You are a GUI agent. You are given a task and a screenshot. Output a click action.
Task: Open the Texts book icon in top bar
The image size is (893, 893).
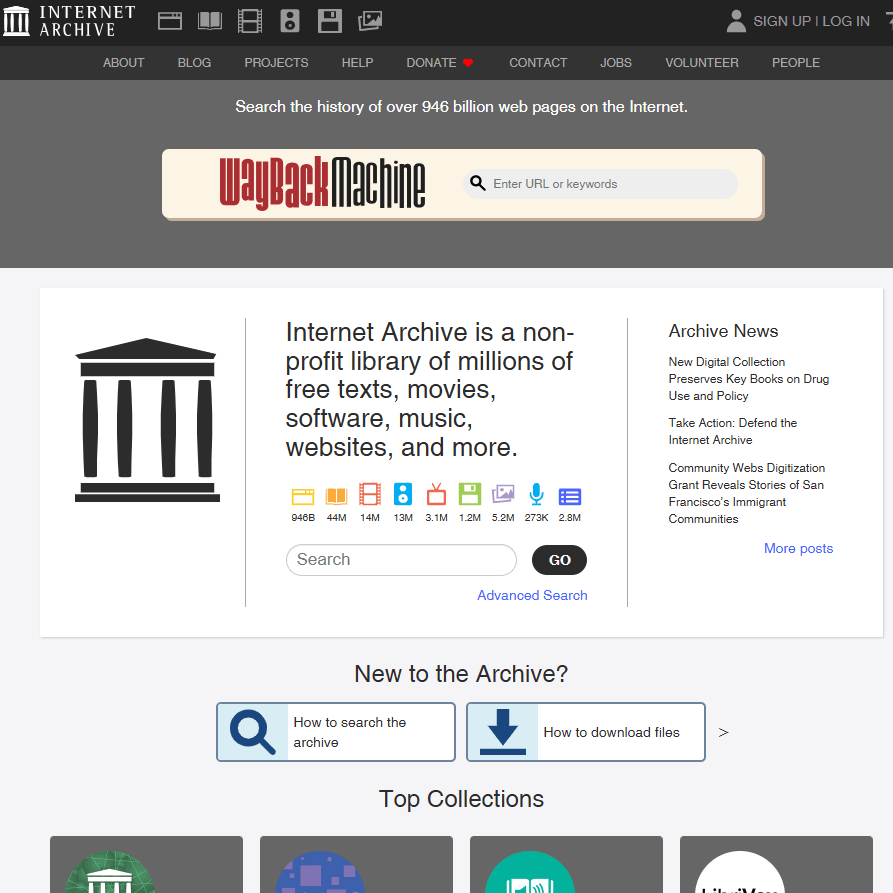(x=210, y=21)
